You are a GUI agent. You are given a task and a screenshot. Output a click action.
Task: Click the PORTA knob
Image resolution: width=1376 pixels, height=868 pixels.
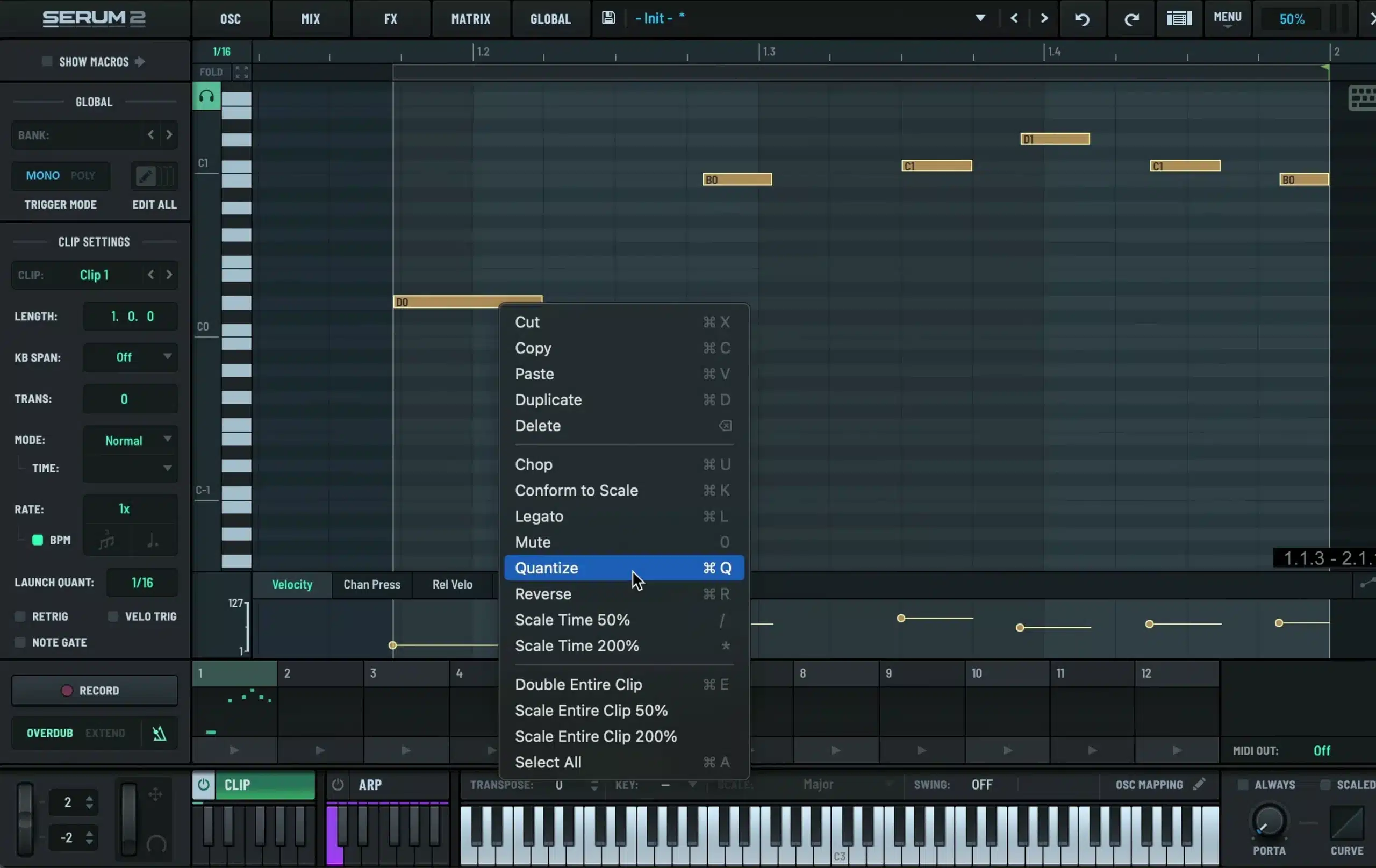pyautogui.click(x=1269, y=821)
